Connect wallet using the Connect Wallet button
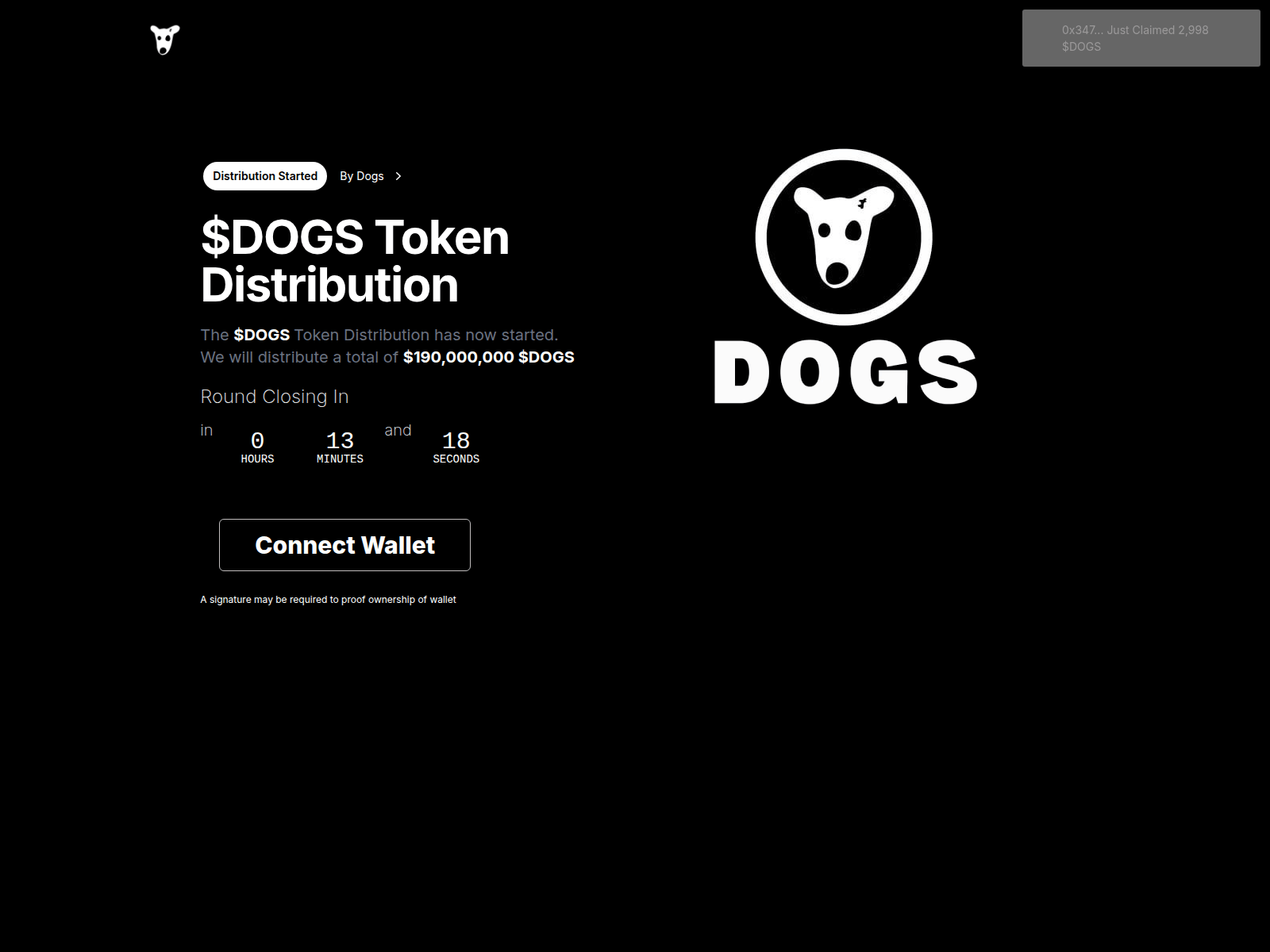The image size is (1270, 952). point(344,545)
